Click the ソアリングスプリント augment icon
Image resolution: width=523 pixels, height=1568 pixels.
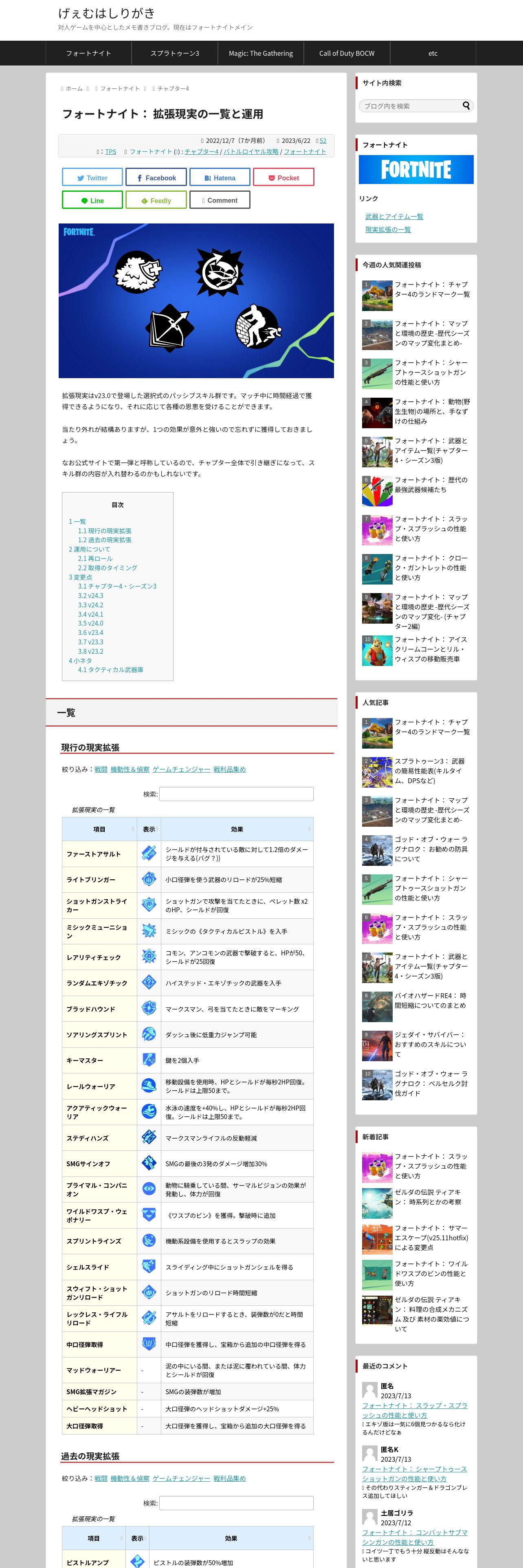(x=149, y=1034)
